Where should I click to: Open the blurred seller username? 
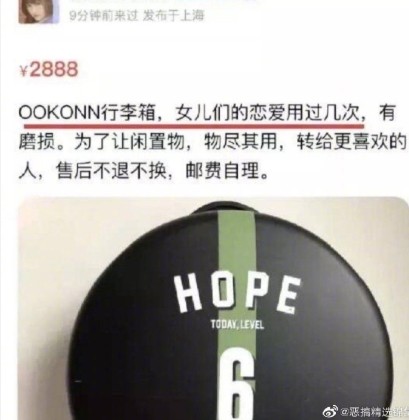pos(163,1)
